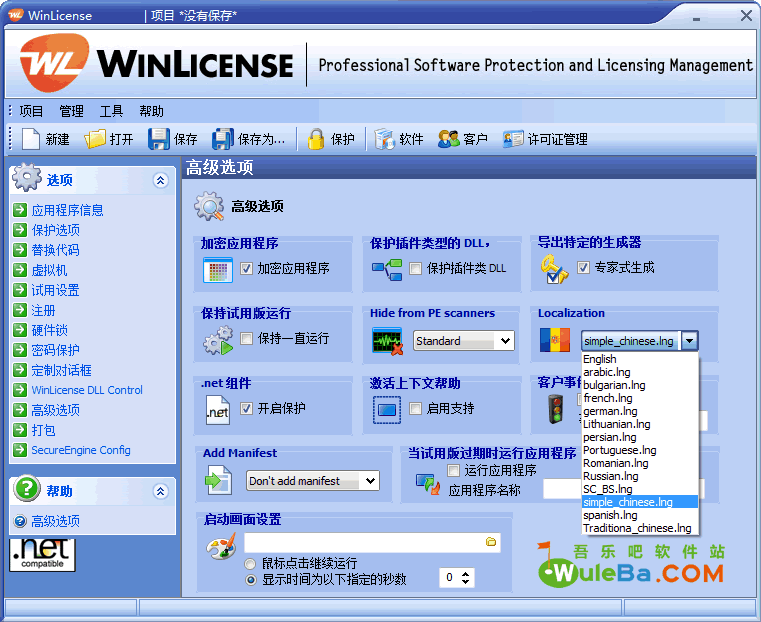Open the 工具 menu
The image size is (761, 622).
click(111, 111)
